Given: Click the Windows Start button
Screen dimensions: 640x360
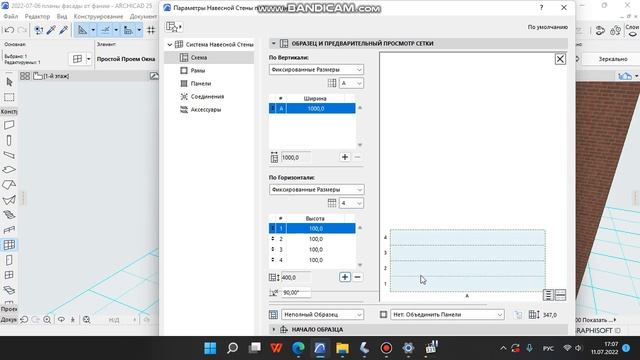Looking at the screenshot, I should point(210,348).
